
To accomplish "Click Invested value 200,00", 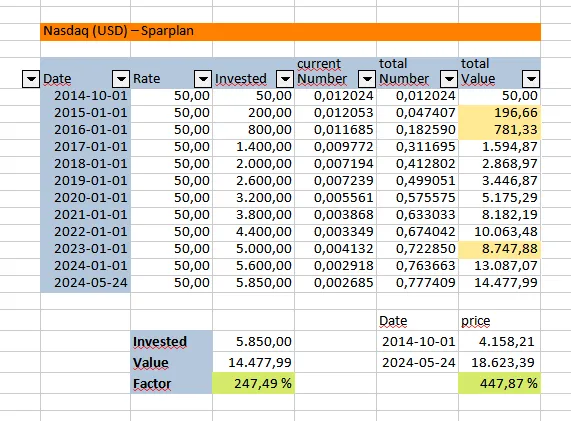I will click(x=253, y=113).
